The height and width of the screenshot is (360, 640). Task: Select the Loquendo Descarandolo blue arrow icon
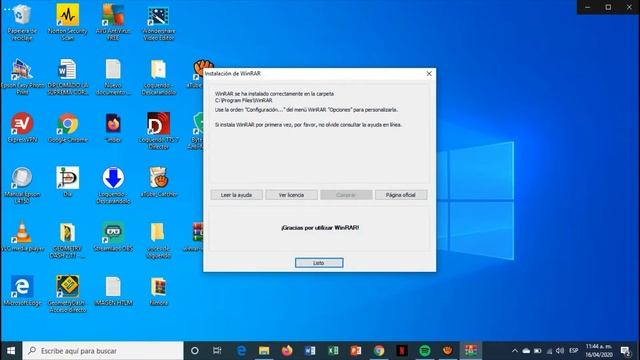click(x=113, y=186)
